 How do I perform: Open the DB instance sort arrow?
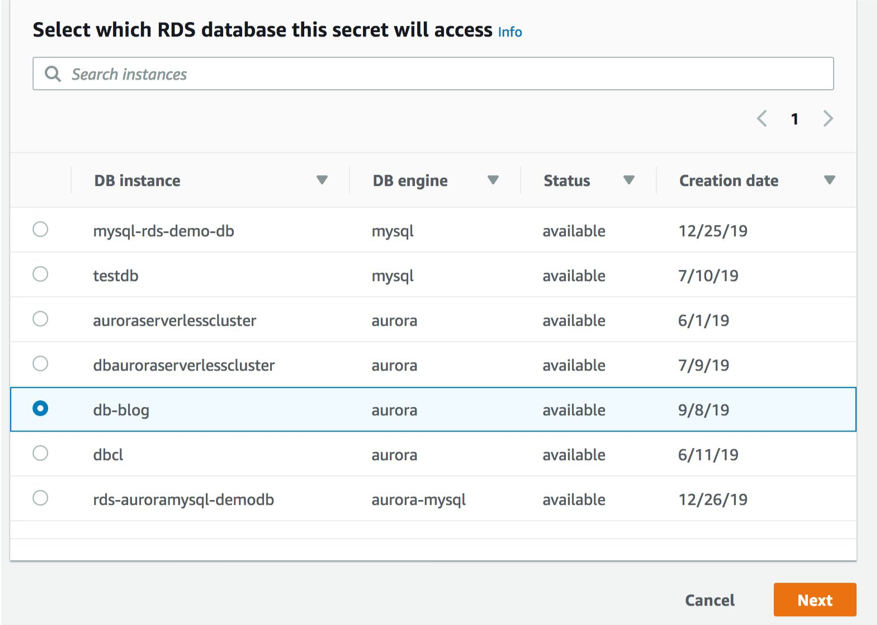[322, 180]
